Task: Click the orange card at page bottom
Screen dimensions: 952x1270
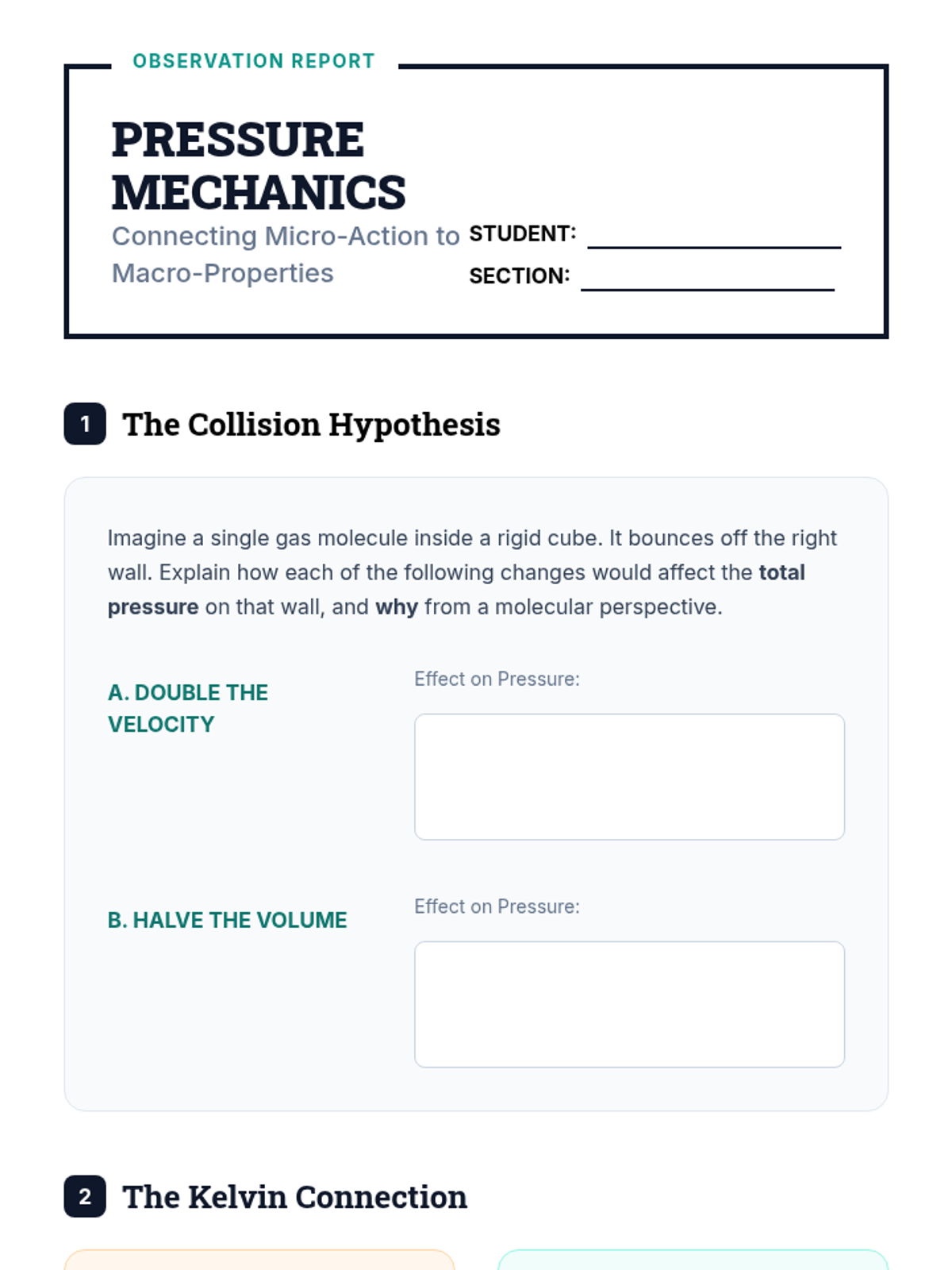Action: pyautogui.click(x=259, y=1260)
